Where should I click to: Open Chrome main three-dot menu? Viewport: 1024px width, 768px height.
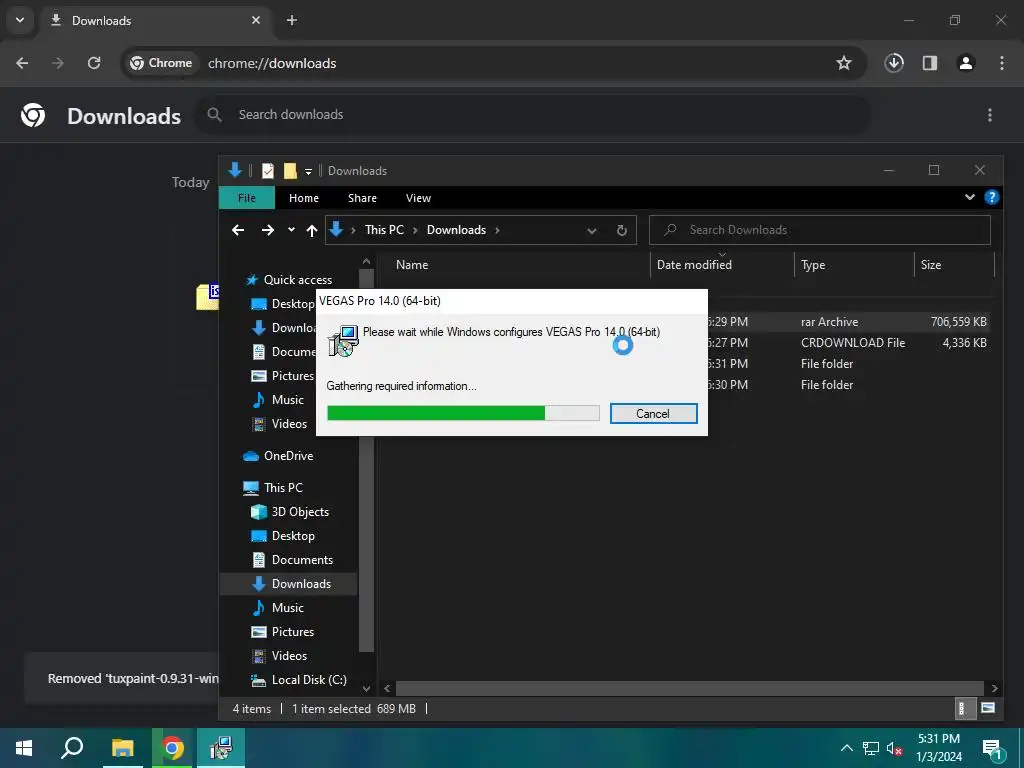pyautogui.click(x=1002, y=63)
